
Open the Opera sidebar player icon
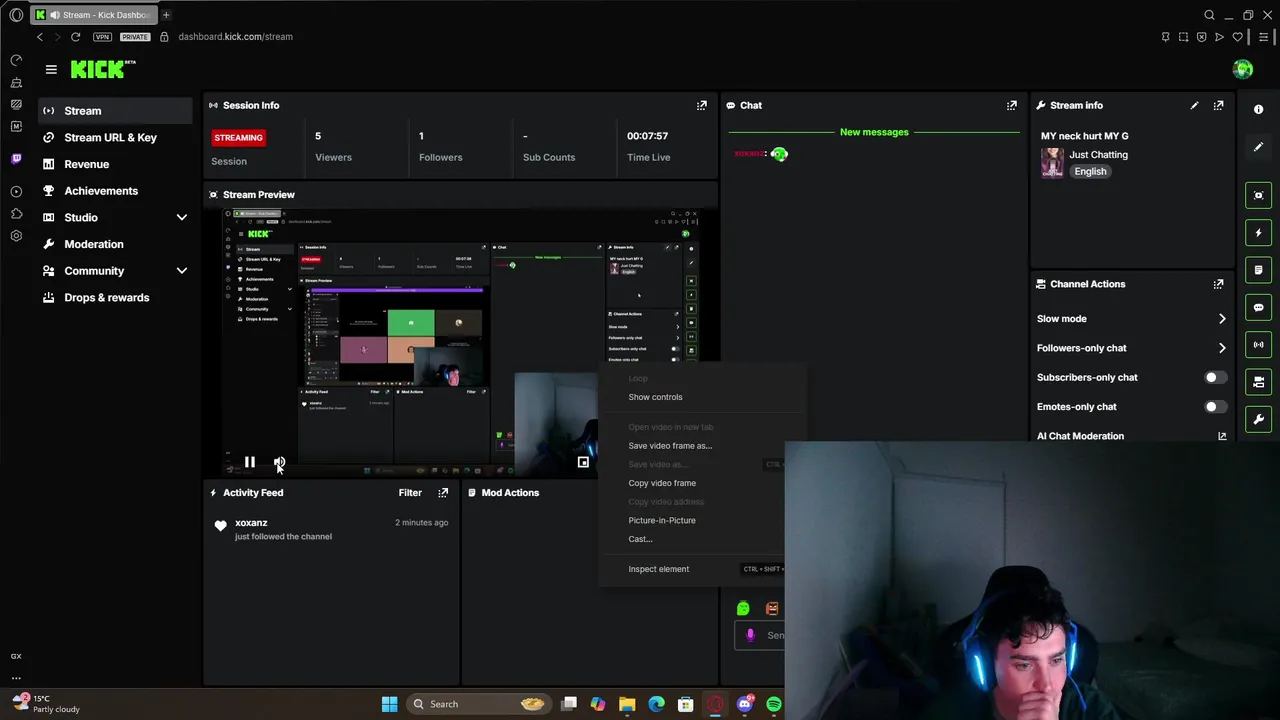click(x=16, y=191)
